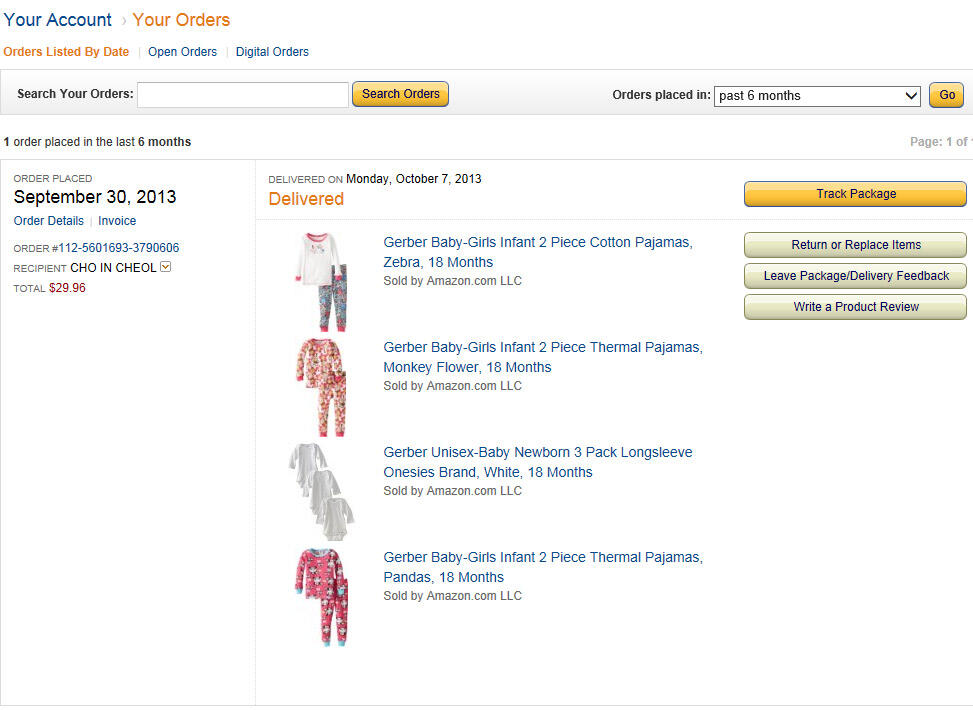Viewport: 973px width, 710px height.
Task: Click Leave Package/Delivery Feedback button
Action: (855, 276)
